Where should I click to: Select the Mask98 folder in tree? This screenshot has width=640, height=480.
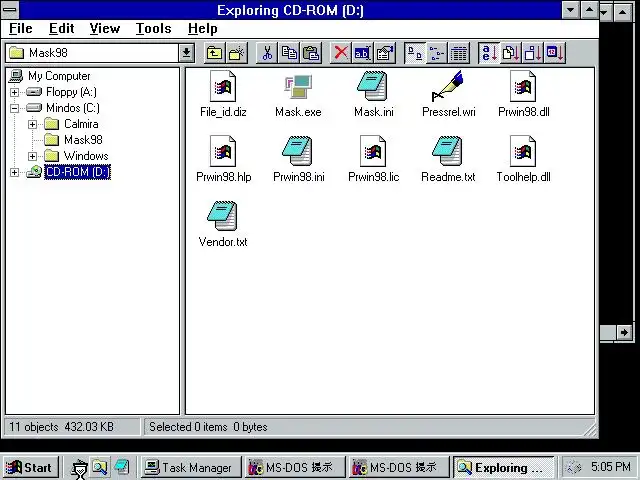83,140
